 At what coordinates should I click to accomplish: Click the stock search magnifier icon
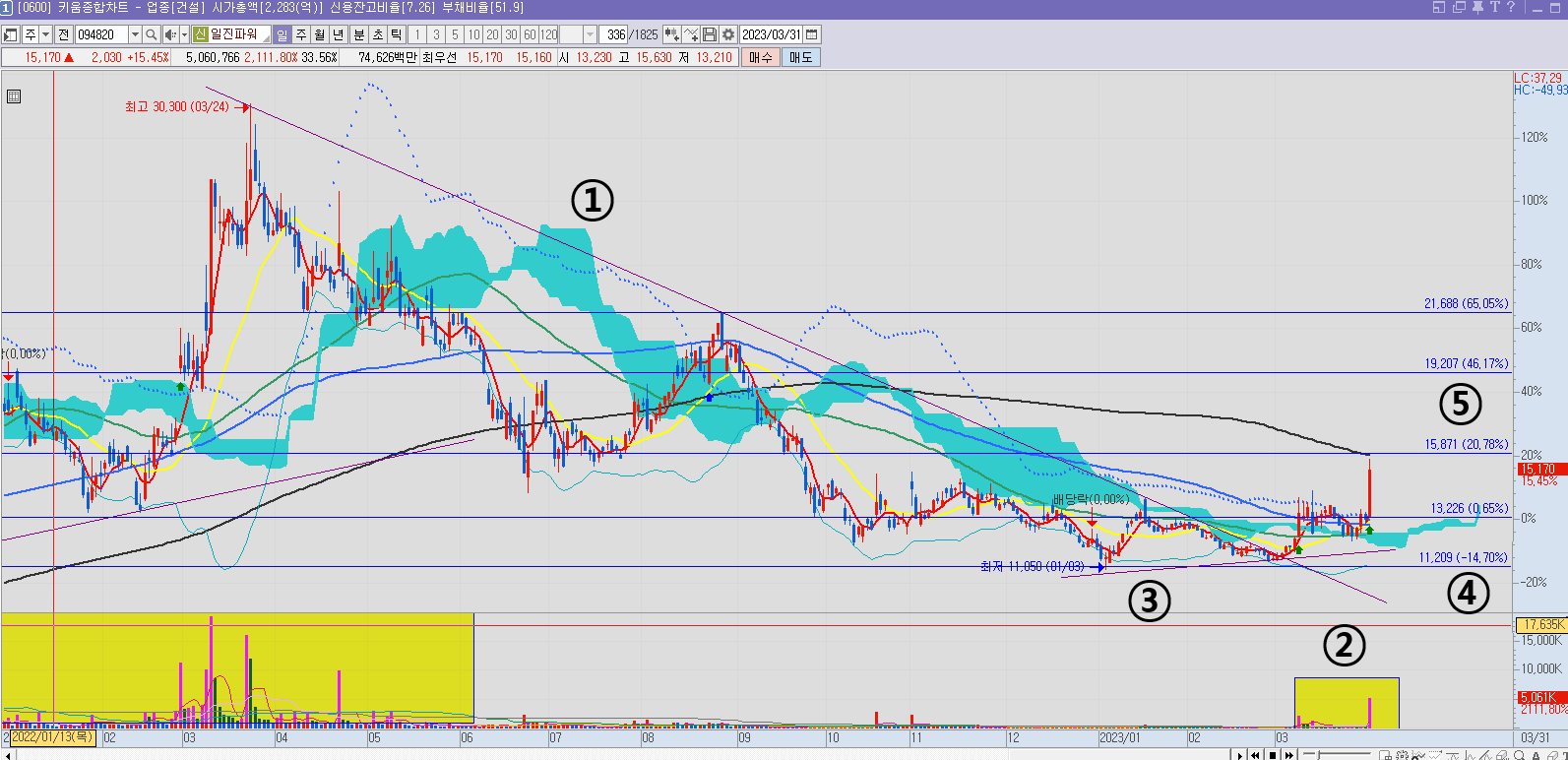[152, 34]
